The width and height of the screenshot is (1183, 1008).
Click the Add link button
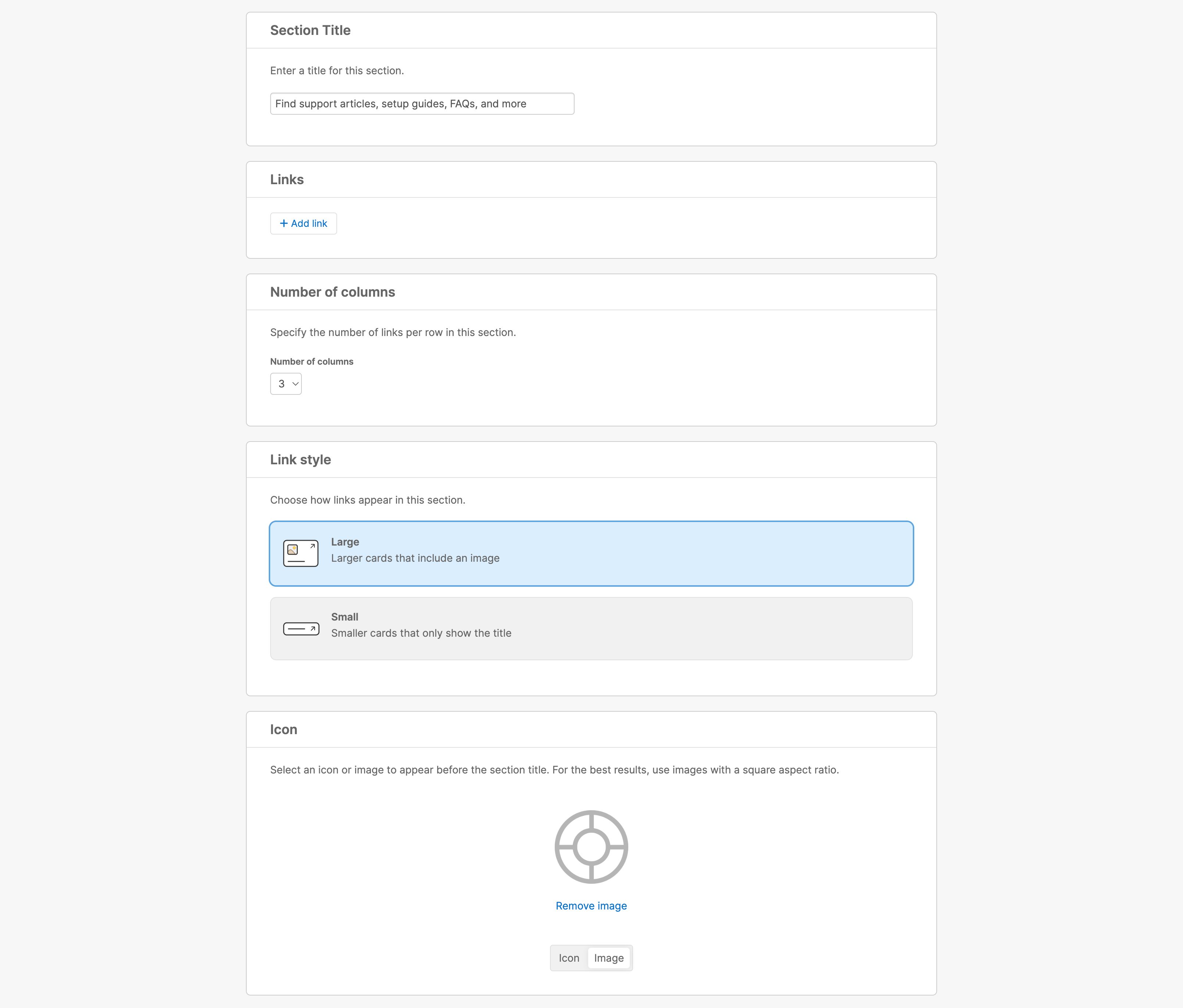[x=303, y=223]
